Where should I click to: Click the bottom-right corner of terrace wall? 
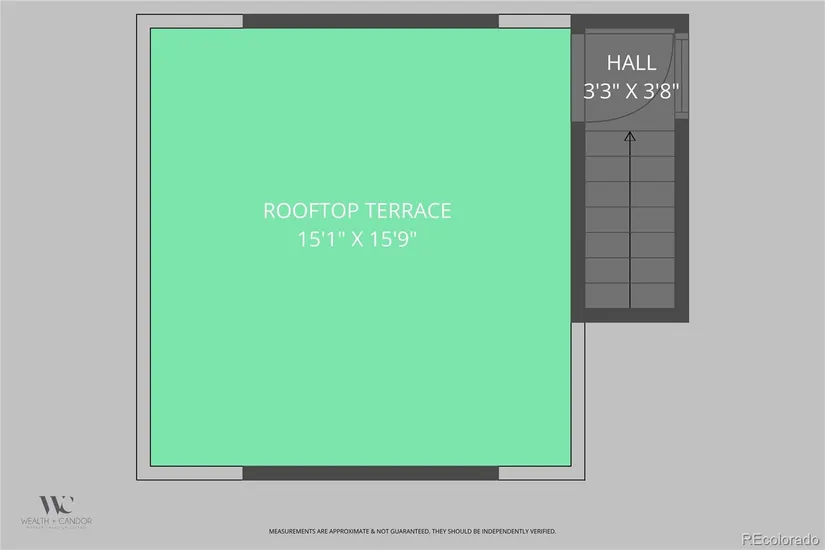click(577, 473)
